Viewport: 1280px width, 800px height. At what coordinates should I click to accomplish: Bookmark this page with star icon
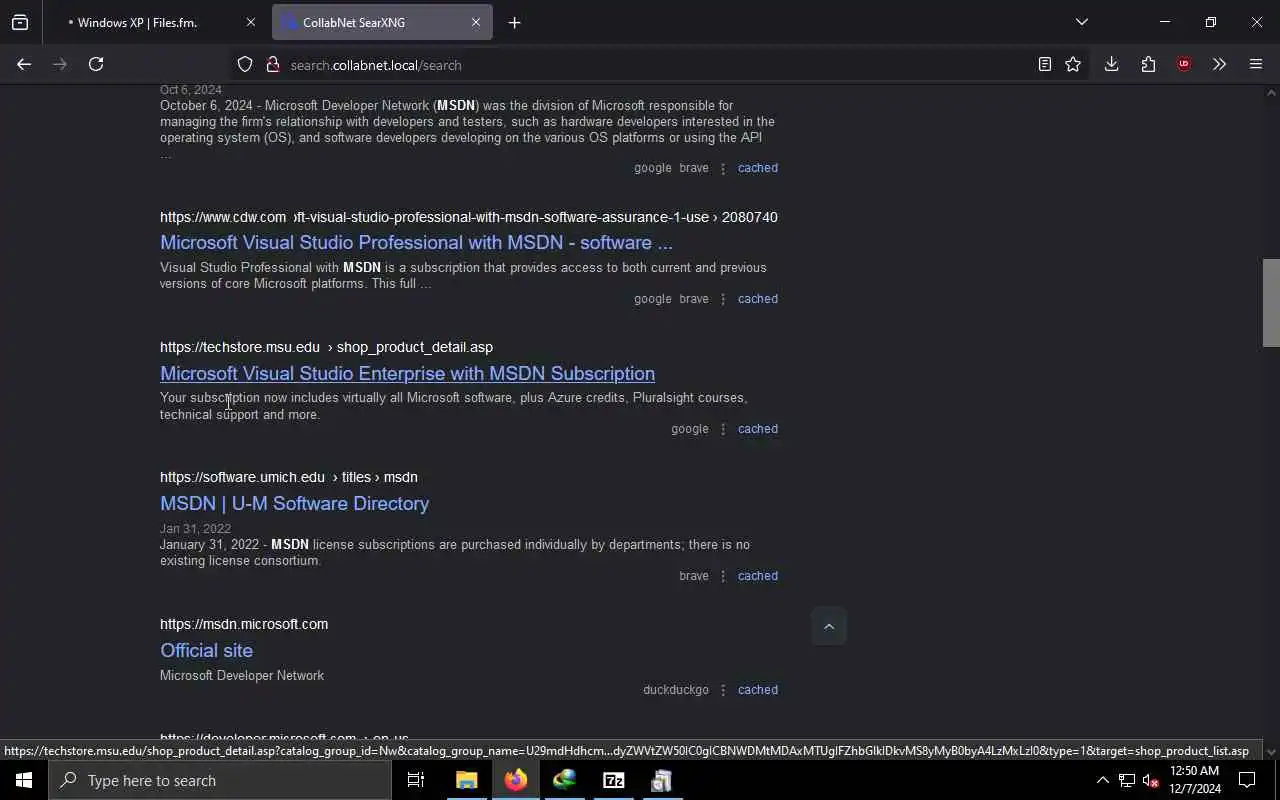[1073, 64]
